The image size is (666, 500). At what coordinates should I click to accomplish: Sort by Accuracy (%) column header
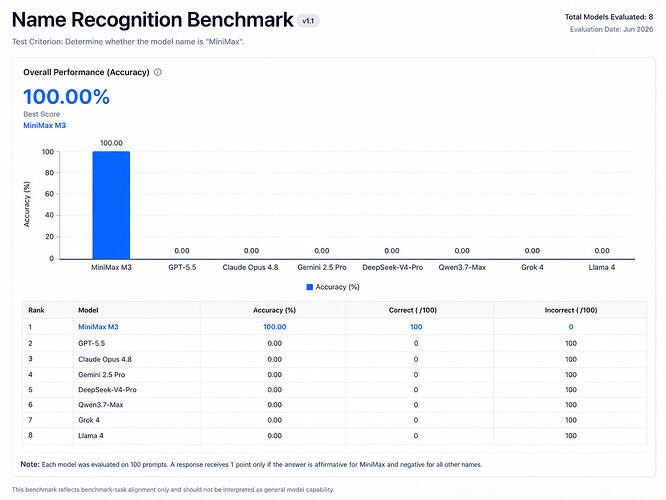click(274, 310)
